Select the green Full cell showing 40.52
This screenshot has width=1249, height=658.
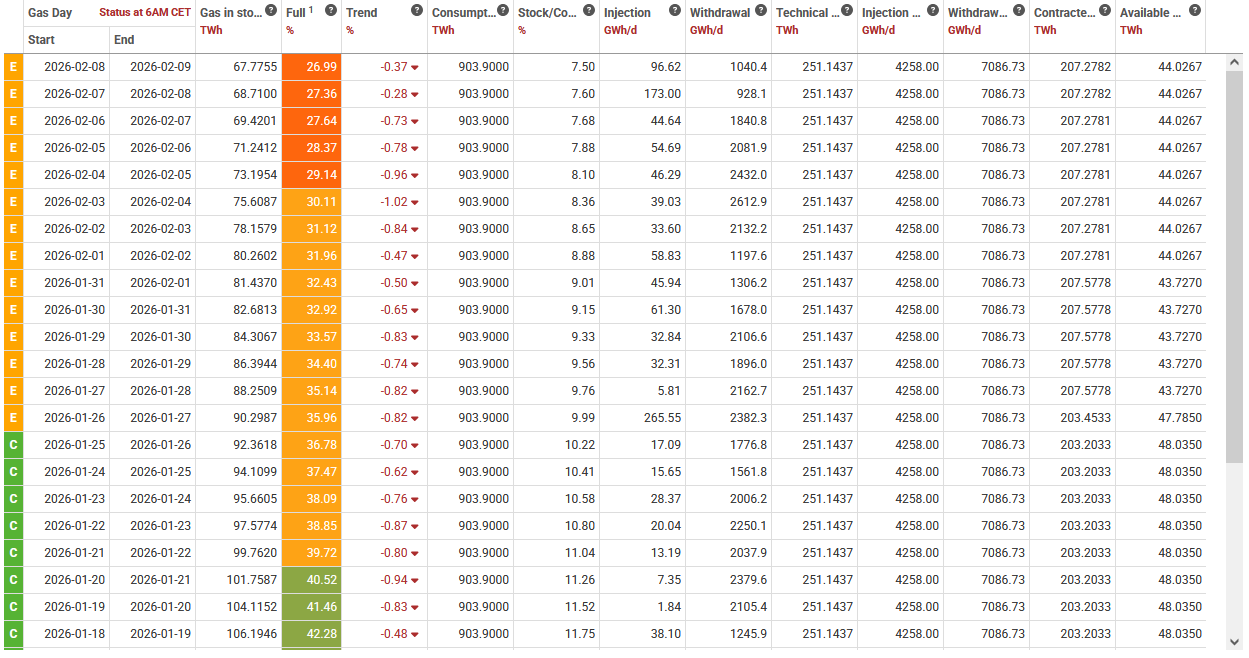(x=312, y=580)
